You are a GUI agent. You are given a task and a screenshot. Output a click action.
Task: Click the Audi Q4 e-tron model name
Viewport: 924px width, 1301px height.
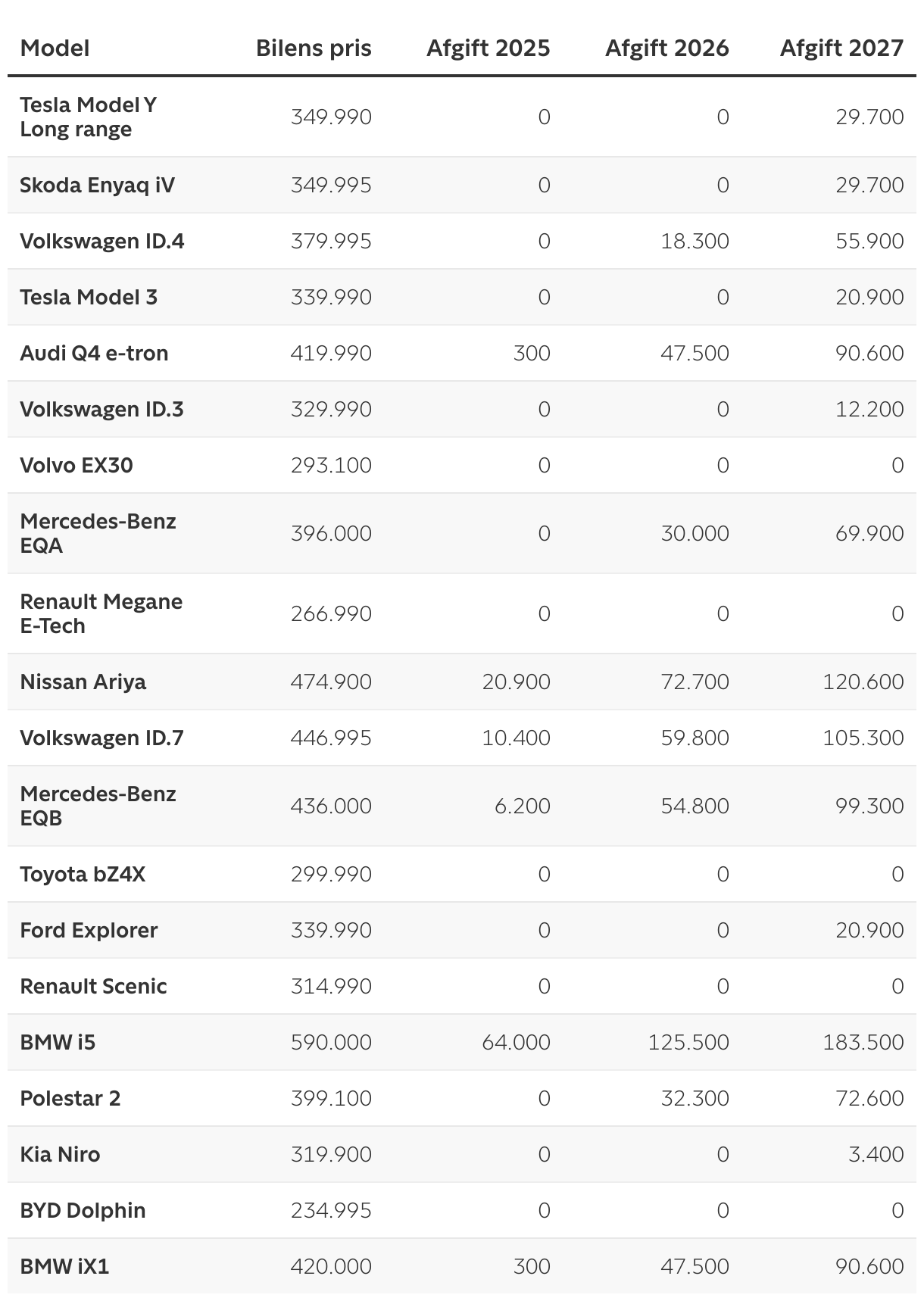pos(94,354)
